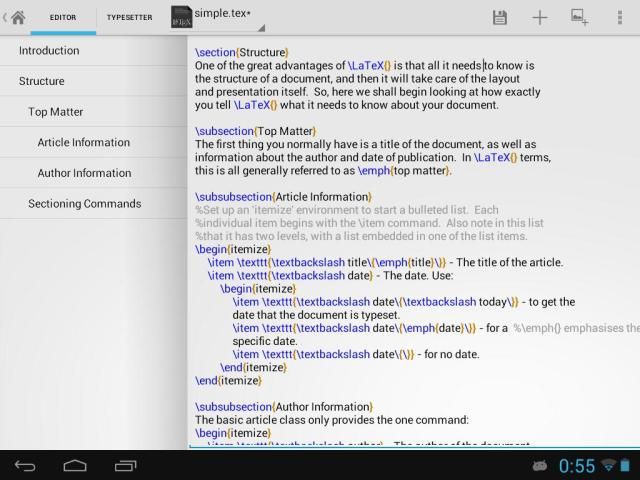640x480 pixels.
Task: Open the three-dot overflow menu
Action: pyautogui.click(x=619, y=17)
